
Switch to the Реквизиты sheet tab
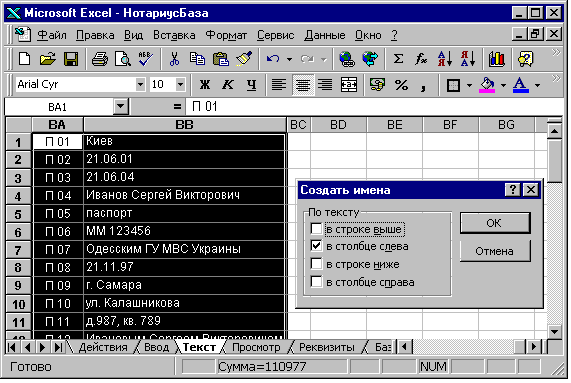point(327,348)
